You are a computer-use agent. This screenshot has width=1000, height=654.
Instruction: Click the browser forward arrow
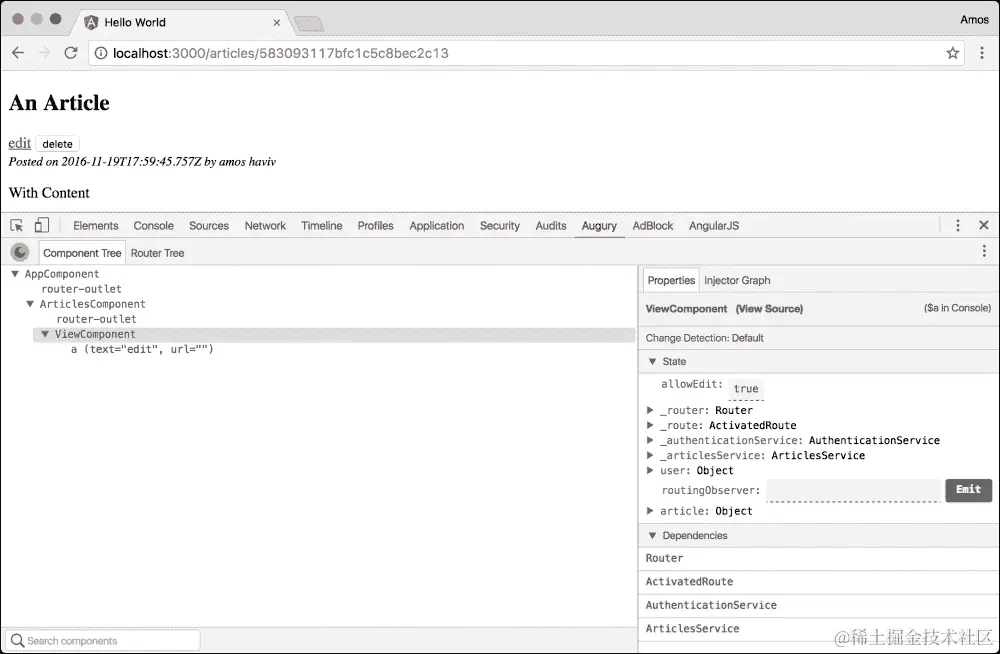click(x=44, y=53)
